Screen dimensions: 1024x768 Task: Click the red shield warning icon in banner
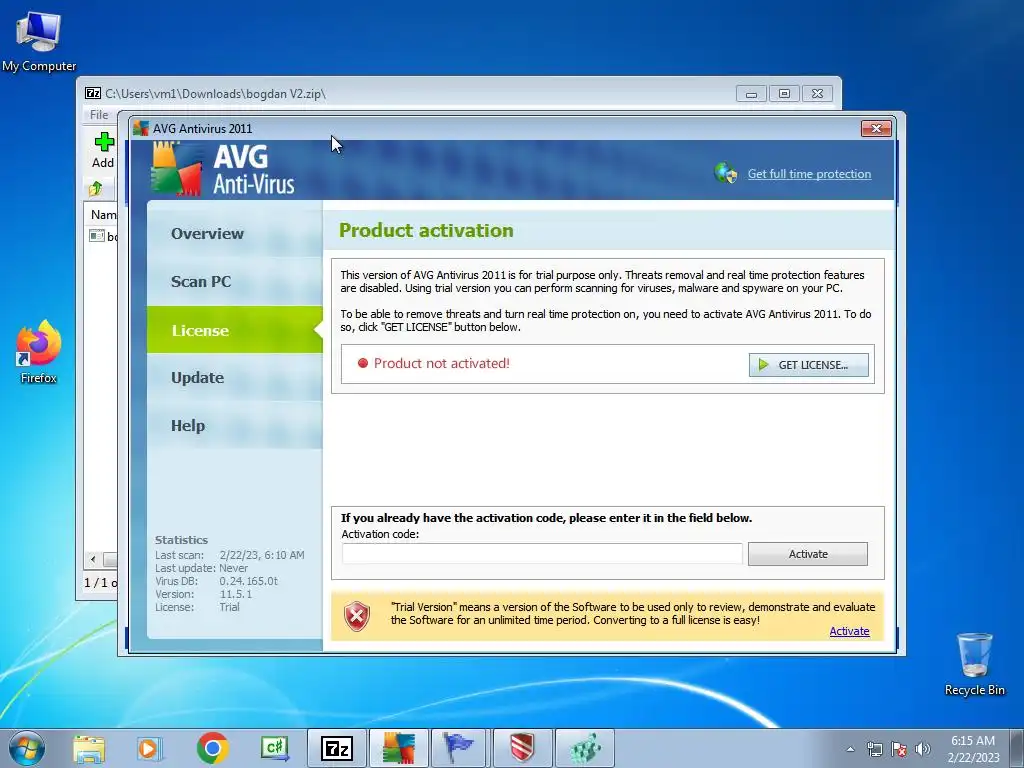pyautogui.click(x=357, y=616)
